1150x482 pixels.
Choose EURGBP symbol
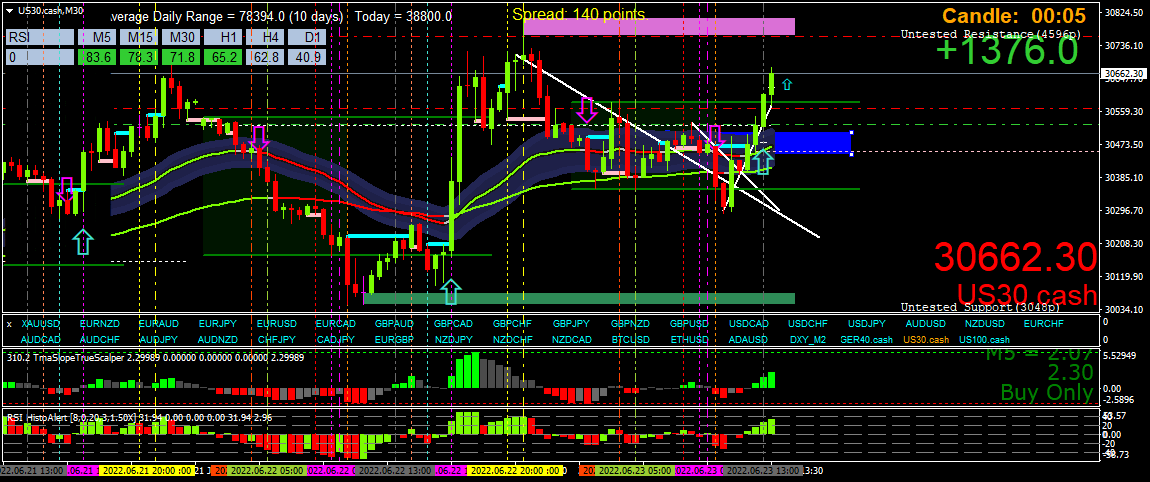[395, 340]
